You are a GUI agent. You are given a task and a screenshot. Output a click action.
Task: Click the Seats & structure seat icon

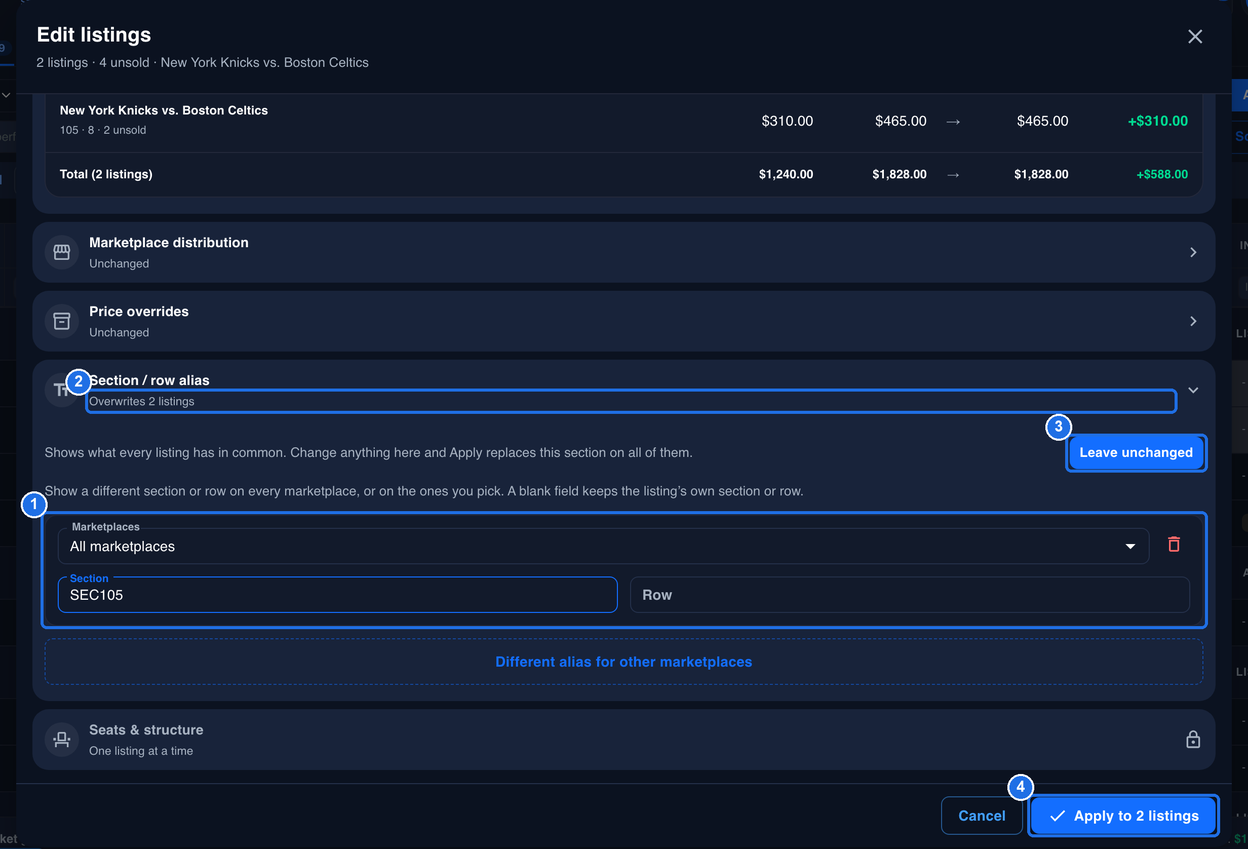(x=62, y=740)
